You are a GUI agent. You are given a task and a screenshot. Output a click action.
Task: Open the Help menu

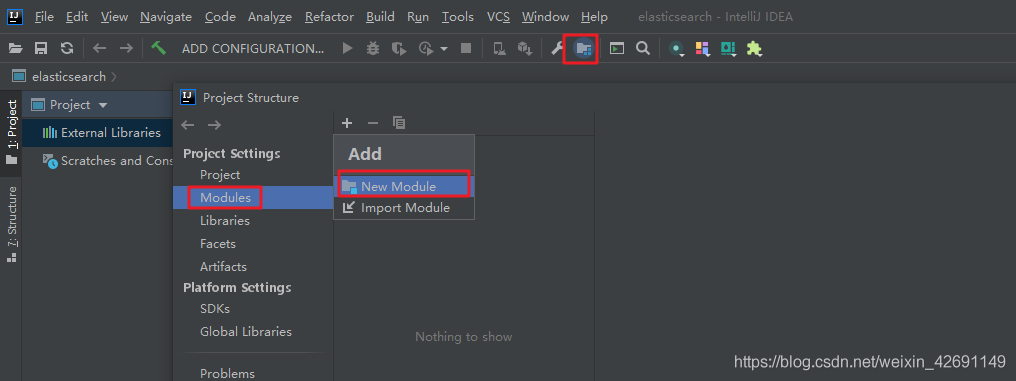pos(594,17)
